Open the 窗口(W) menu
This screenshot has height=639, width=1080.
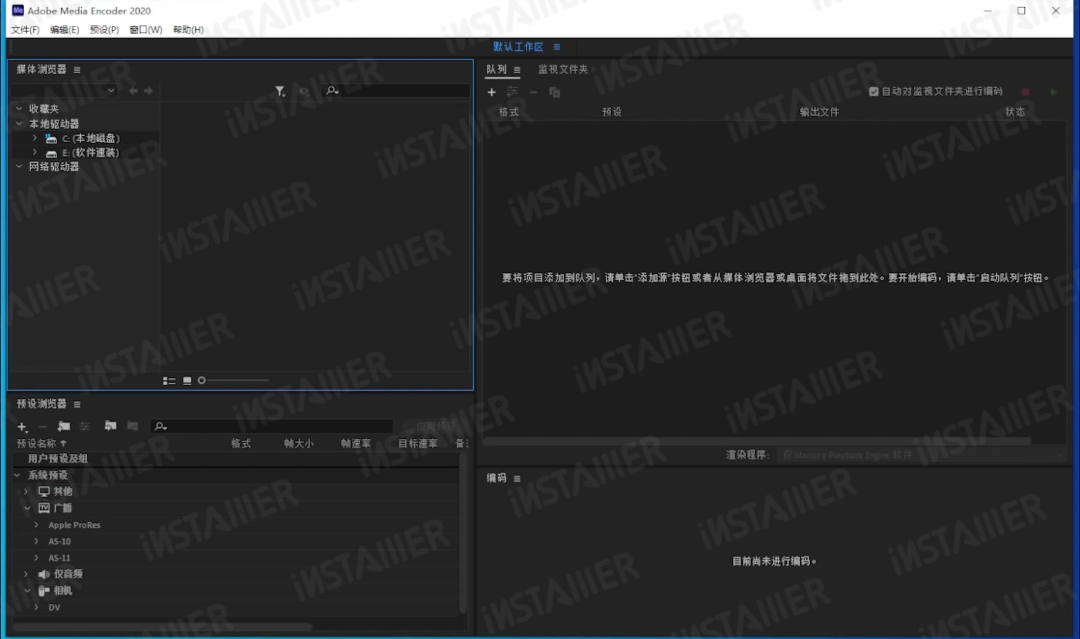[x=146, y=30]
